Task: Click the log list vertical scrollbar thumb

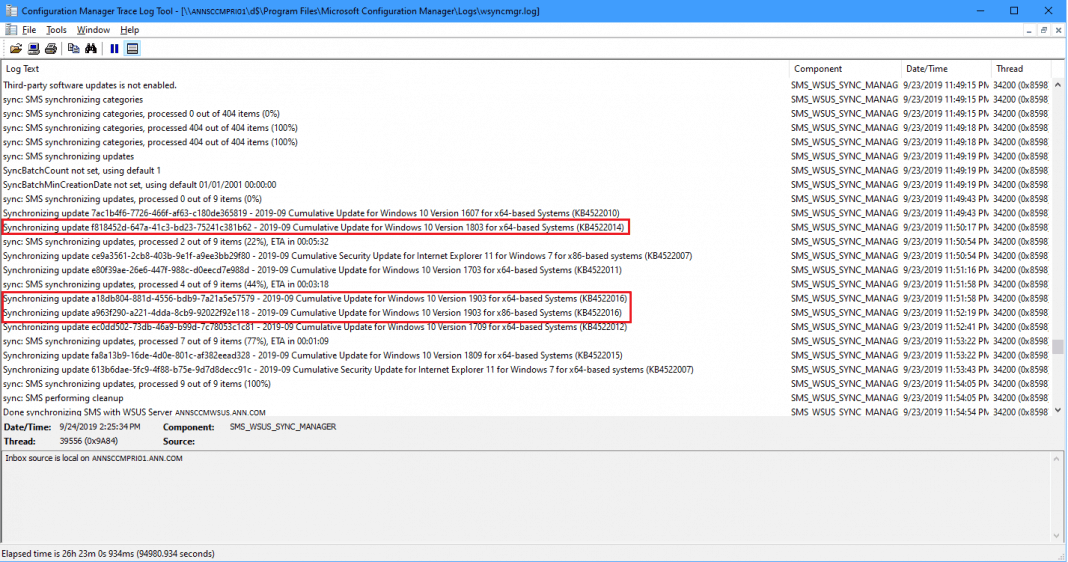Action: coord(1058,347)
